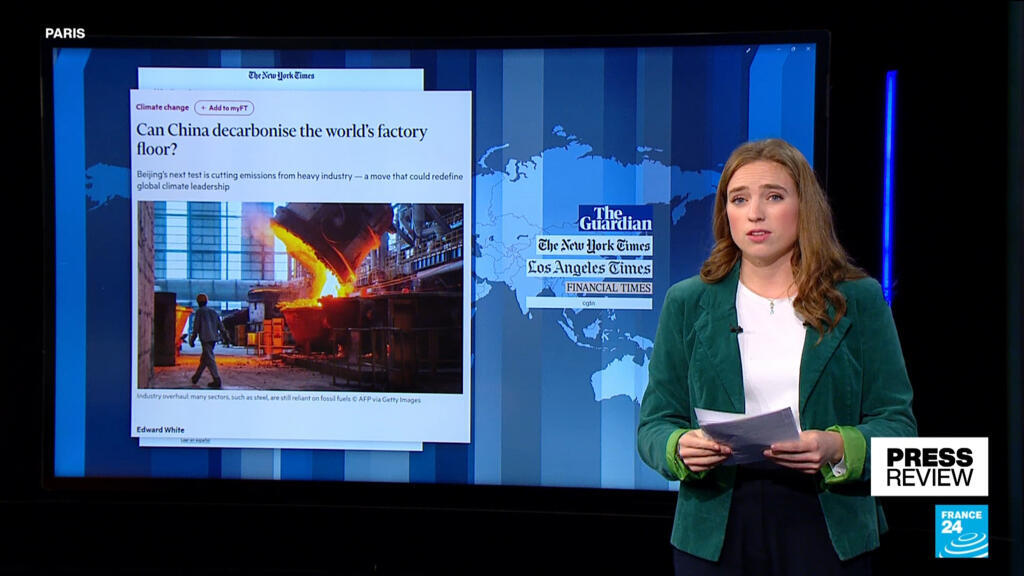Open the Climate change topic link

click(x=162, y=107)
